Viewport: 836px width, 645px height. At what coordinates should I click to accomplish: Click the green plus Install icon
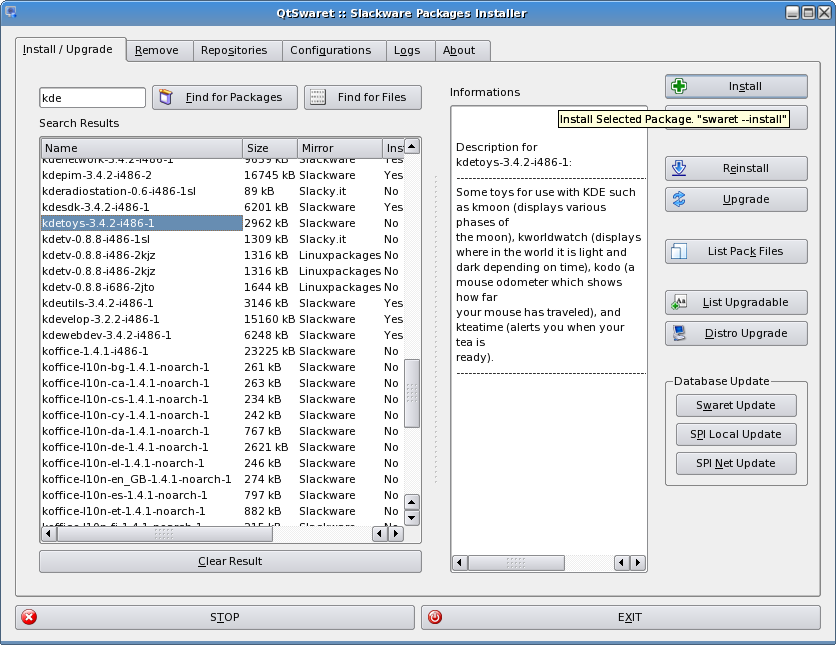[x=679, y=86]
